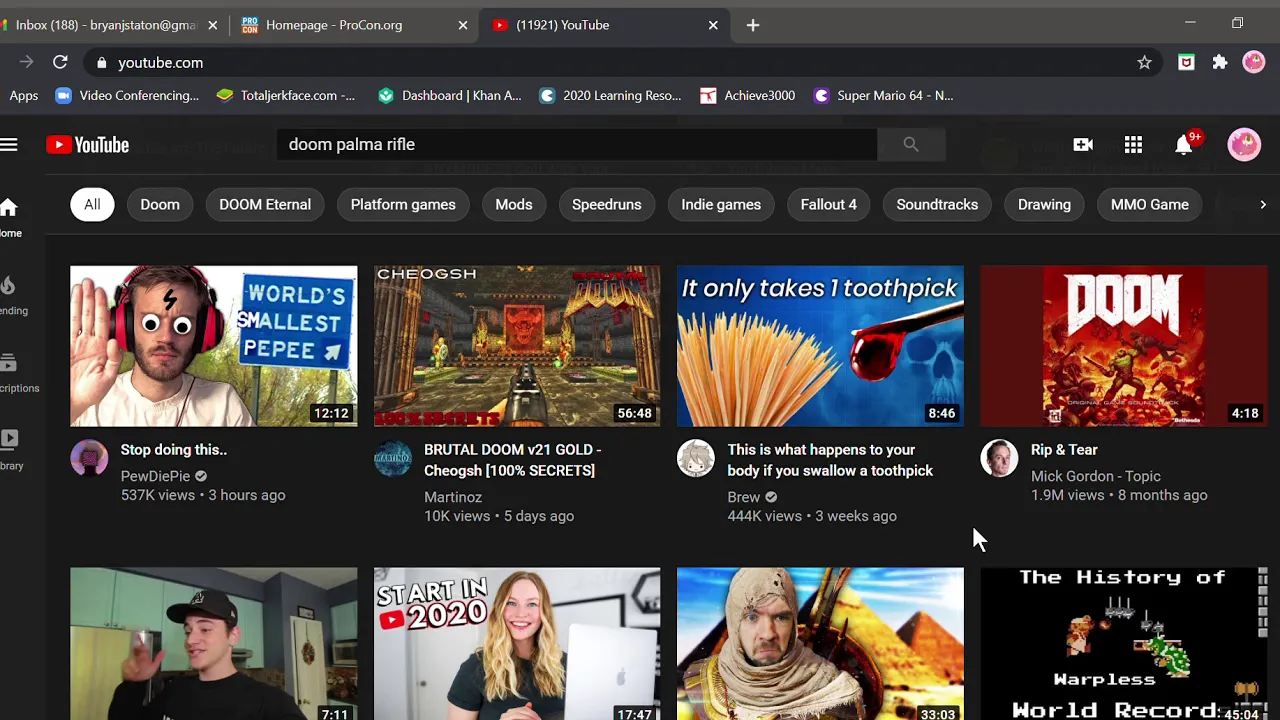Image resolution: width=1280 pixels, height=720 pixels.
Task: Select the Soundtracks chip
Action: tap(937, 205)
